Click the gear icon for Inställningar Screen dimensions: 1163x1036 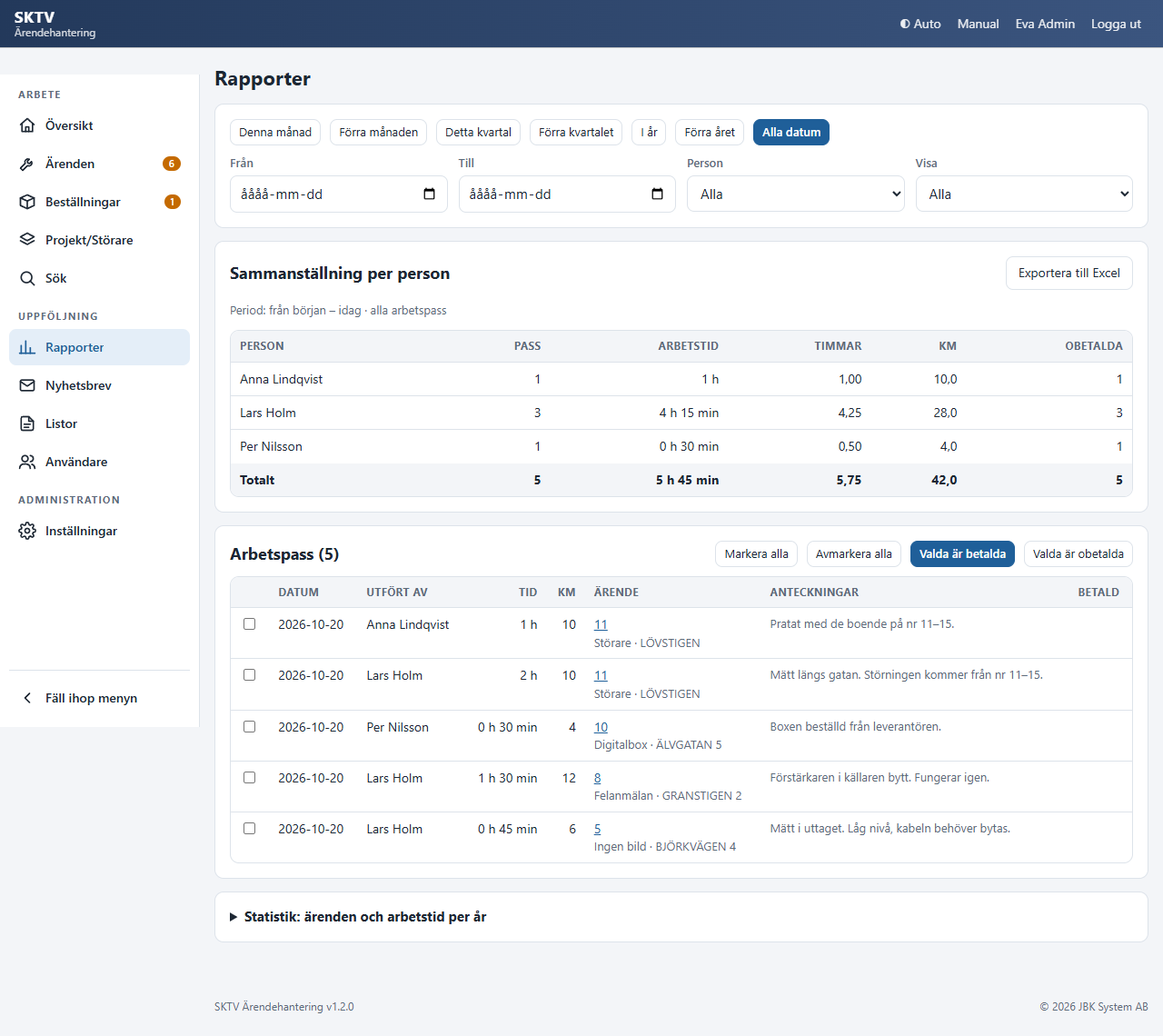(x=27, y=531)
